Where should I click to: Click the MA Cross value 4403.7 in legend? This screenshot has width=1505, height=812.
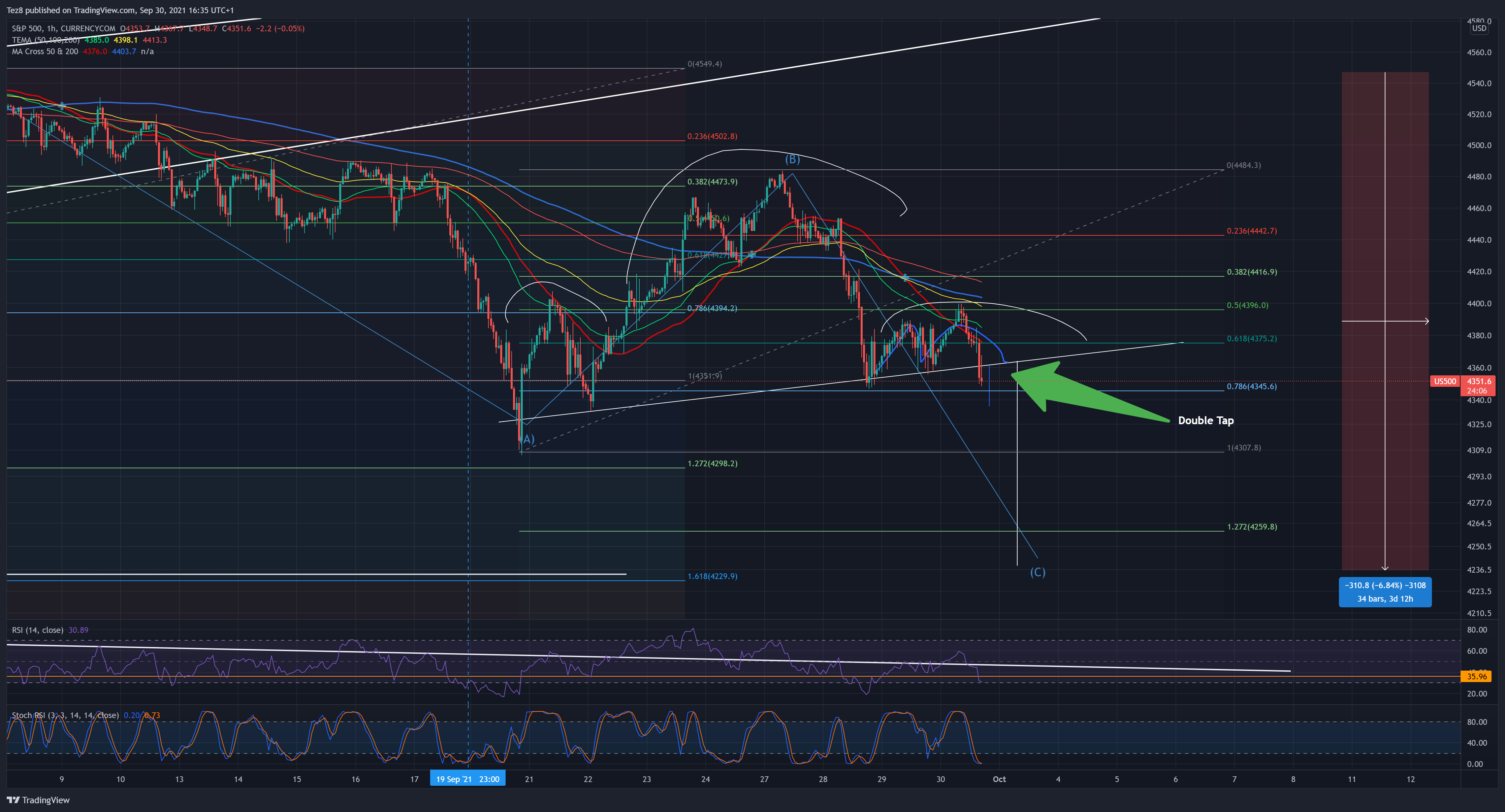pos(124,52)
